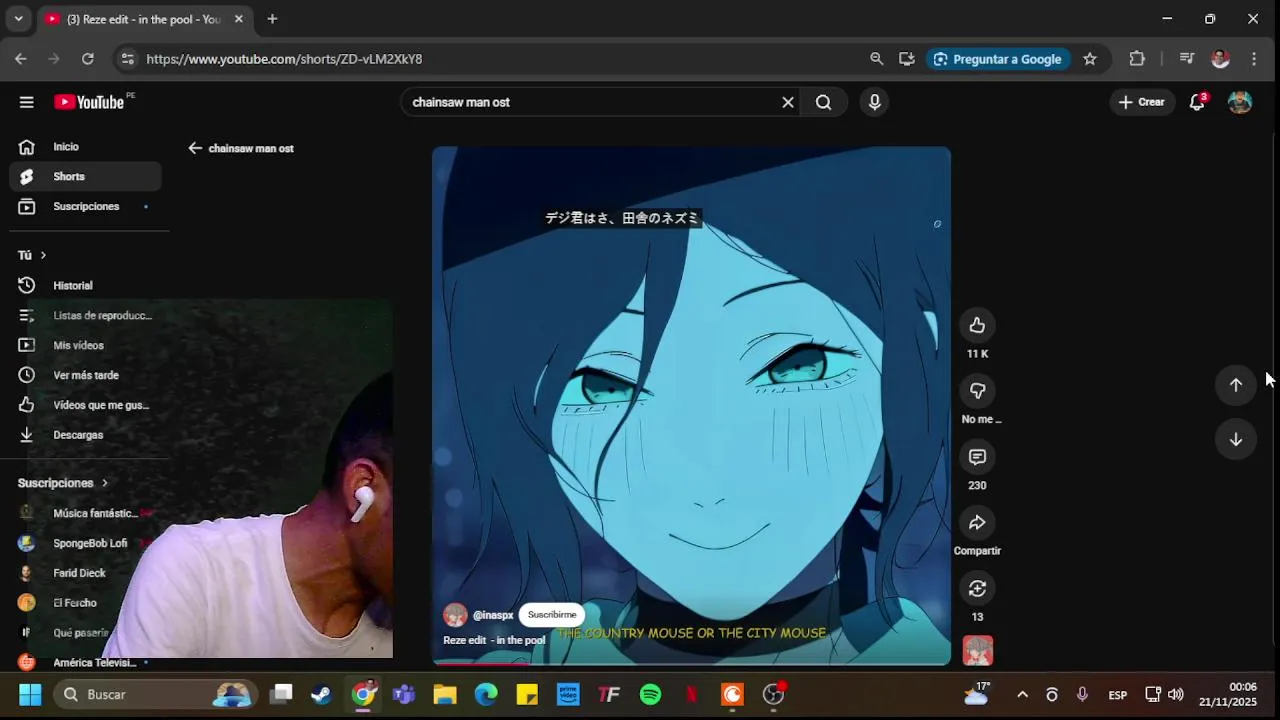Go back in the browser
The width and height of the screenshot is (1280, 720).
click(21, 59)
